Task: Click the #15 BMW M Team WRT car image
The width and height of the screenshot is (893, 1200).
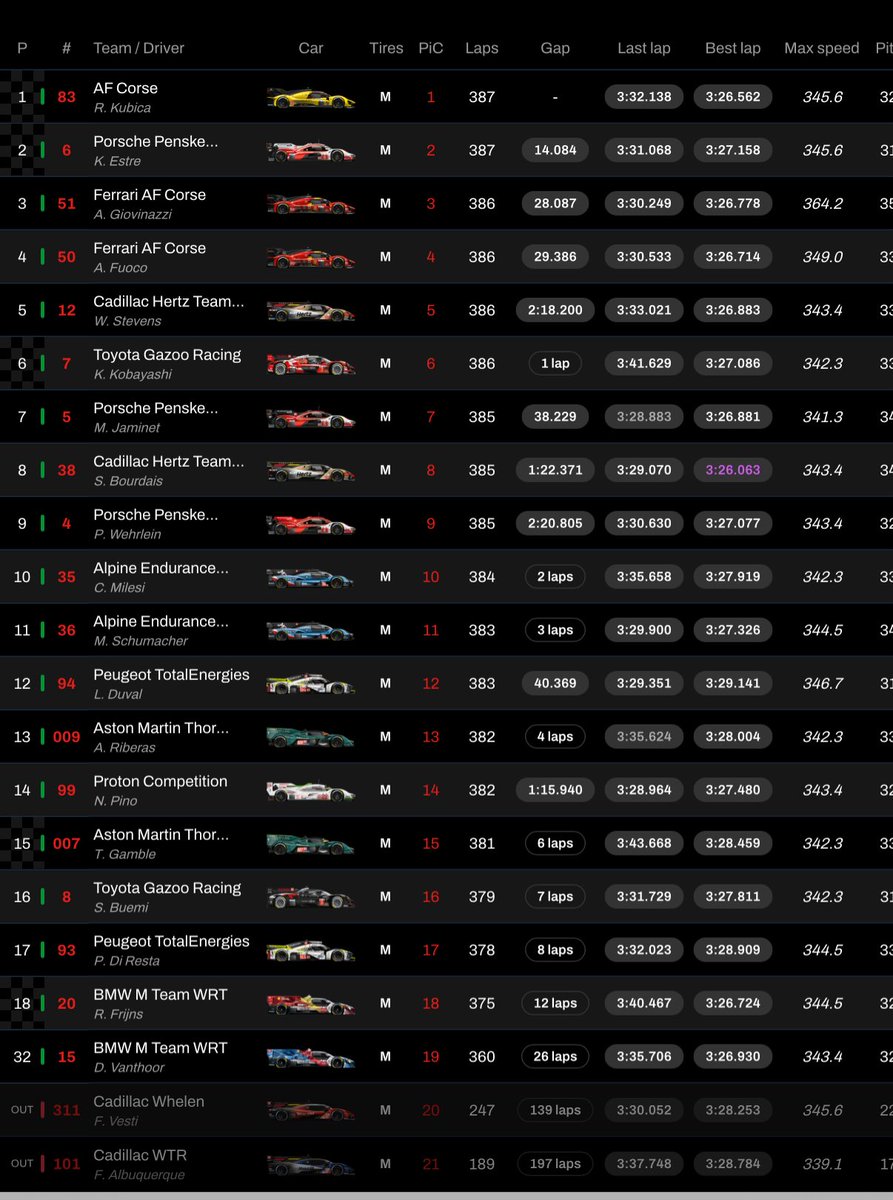Action: click(x=311, y=1058)
